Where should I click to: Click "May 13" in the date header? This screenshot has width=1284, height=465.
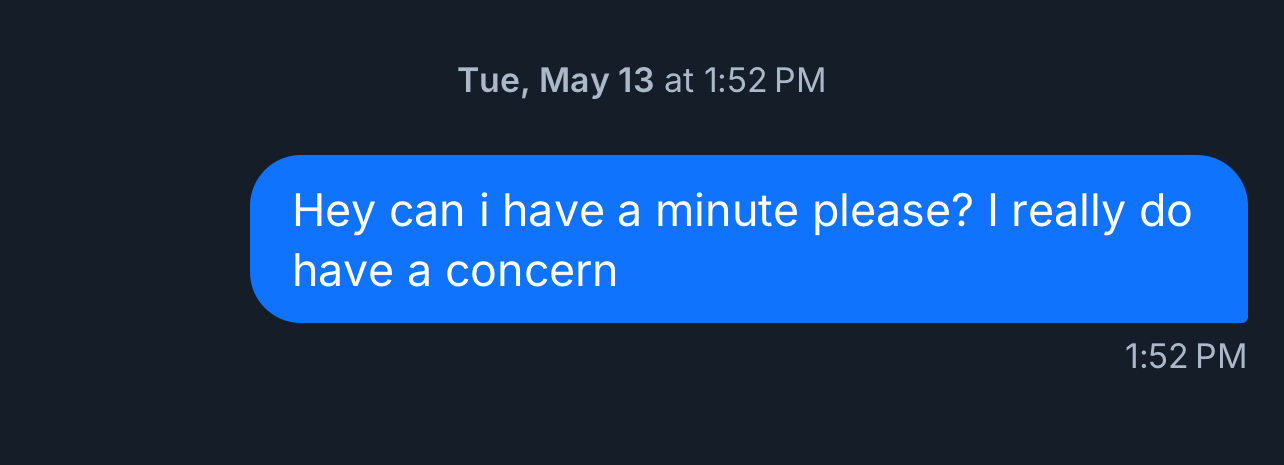[596, 81]
